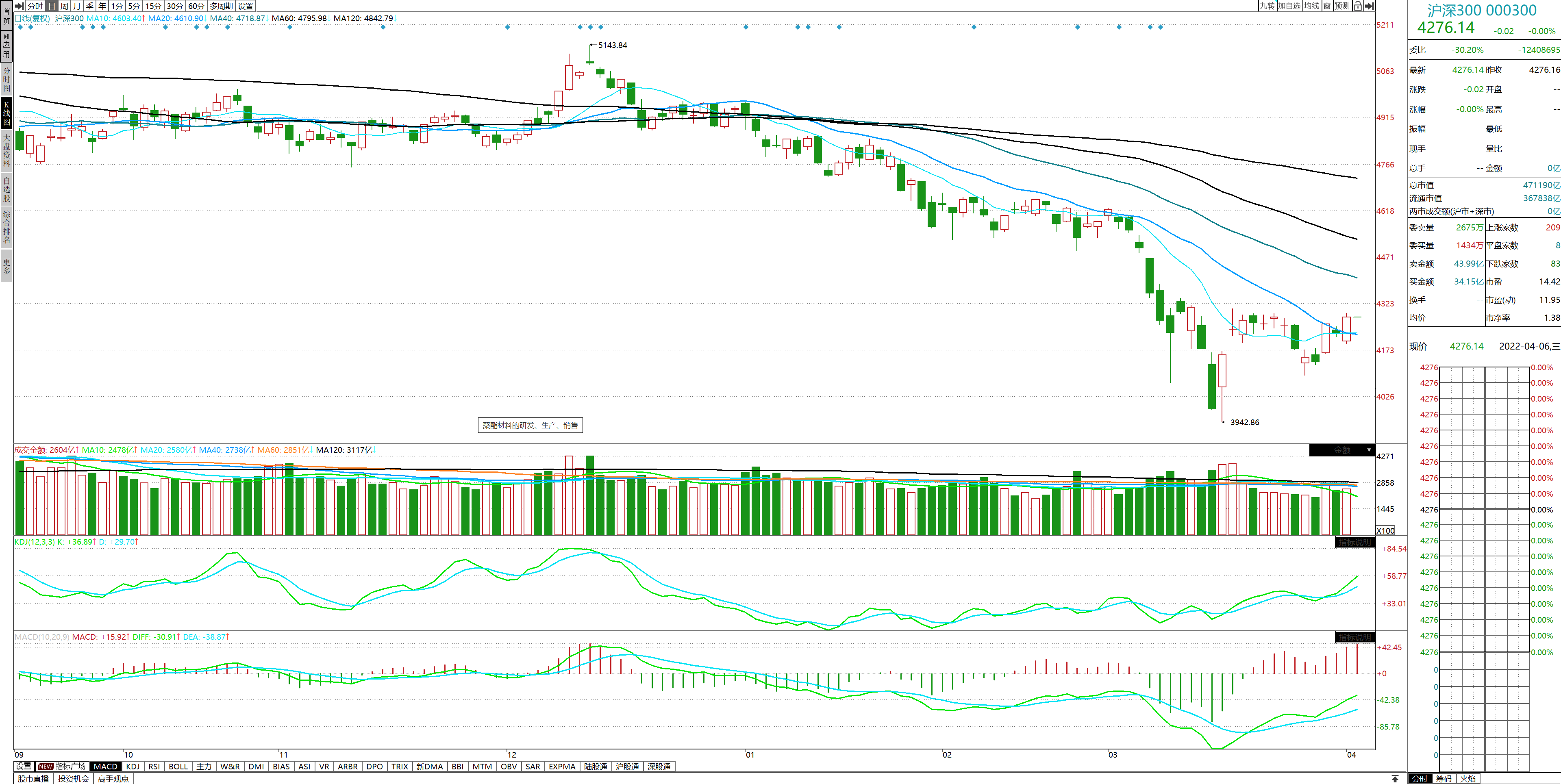Click 指标说明 in the MACD panel
The image size is (1561, 784).
point(1354,637)
